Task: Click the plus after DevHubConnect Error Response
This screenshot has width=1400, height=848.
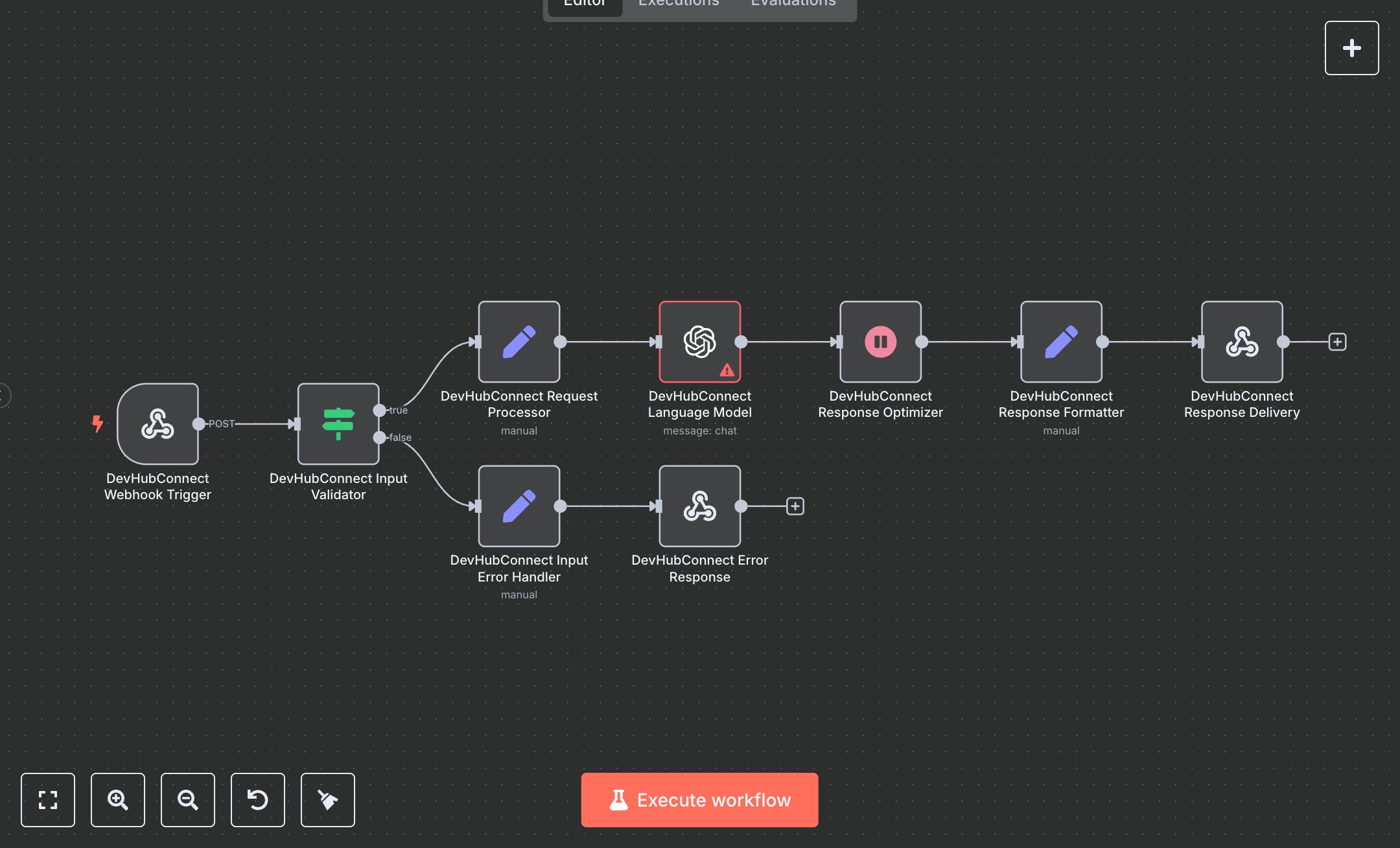Action: [795, 506]
